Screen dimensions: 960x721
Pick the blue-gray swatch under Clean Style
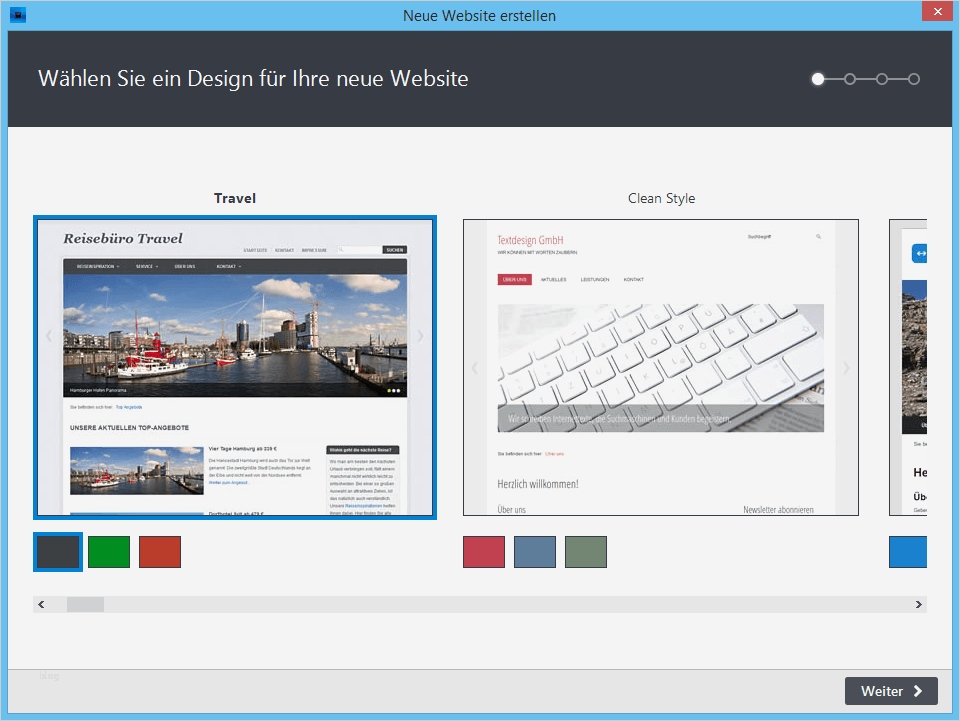[535, 551]
